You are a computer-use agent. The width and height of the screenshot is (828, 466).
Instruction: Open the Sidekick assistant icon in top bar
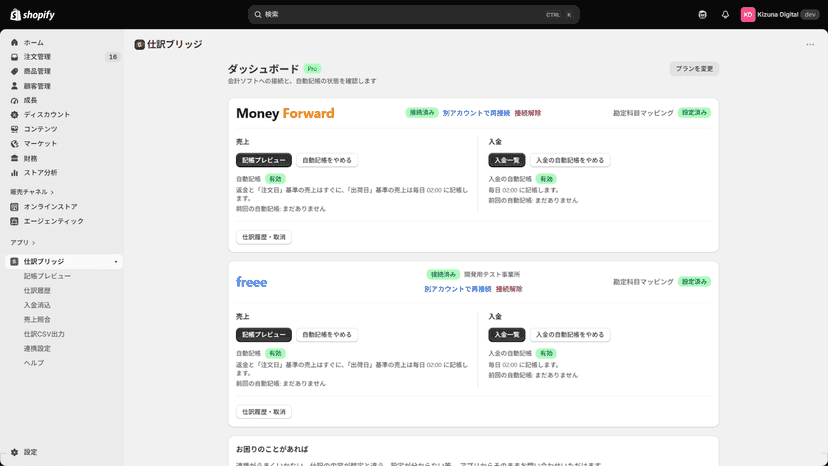click(x=702, y=15)
